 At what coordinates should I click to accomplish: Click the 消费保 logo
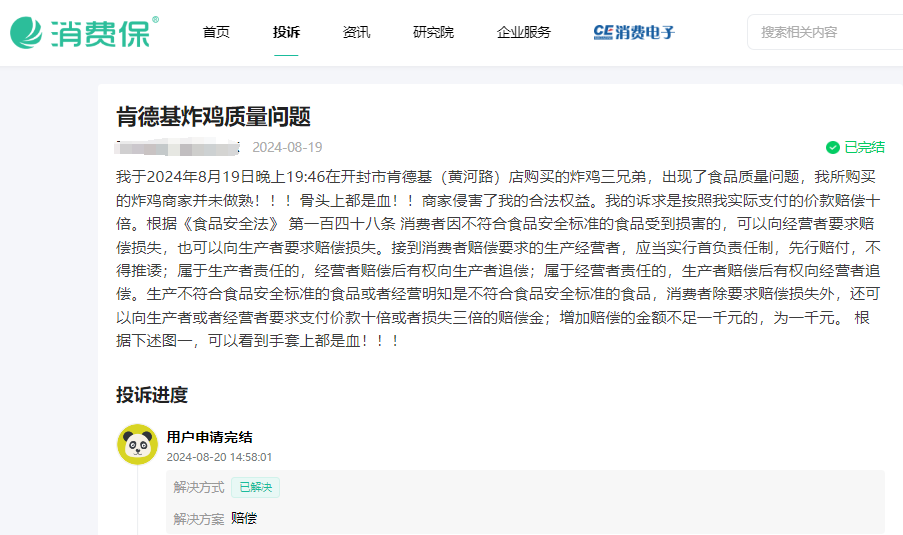click(x=84, y=32)
